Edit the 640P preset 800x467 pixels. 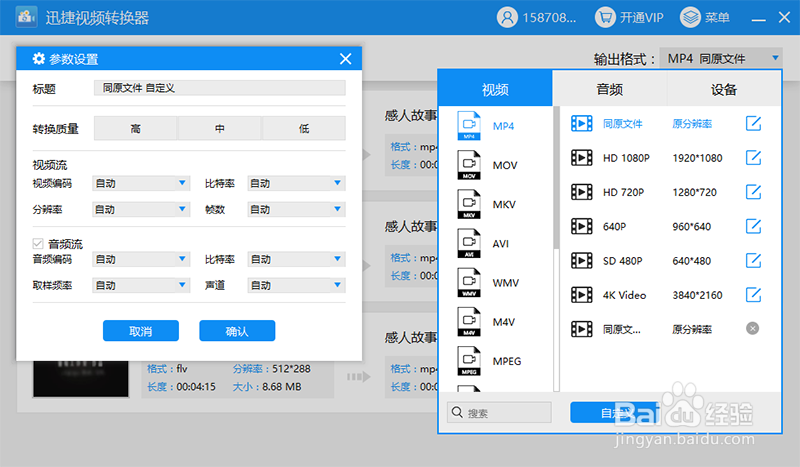point(753,226)
